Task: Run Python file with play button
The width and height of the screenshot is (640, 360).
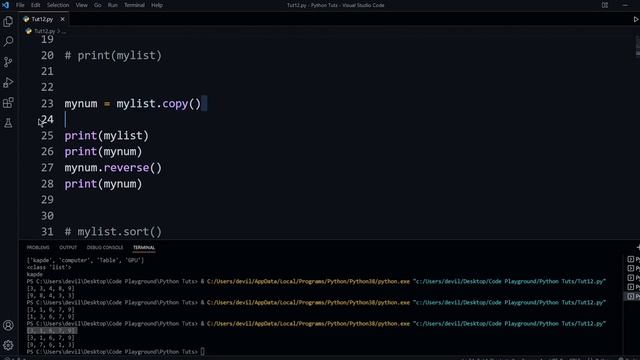Action: (636, 19)
